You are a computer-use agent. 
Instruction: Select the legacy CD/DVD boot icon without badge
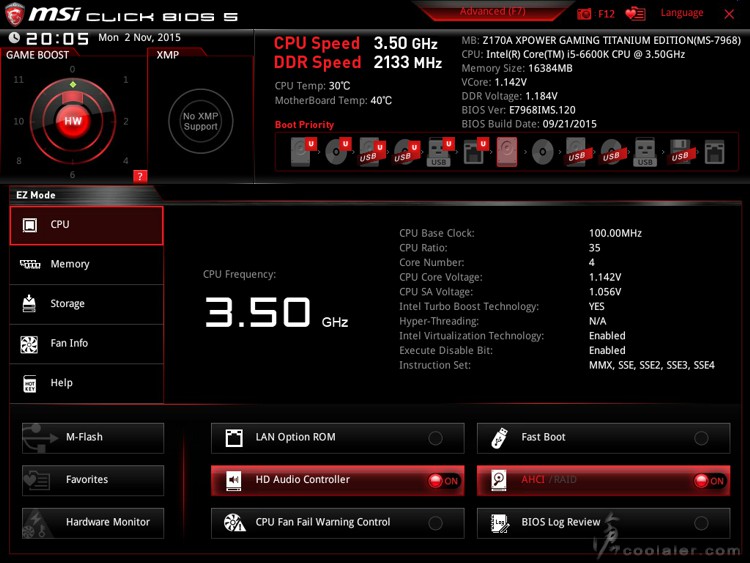tap(542, 152)
